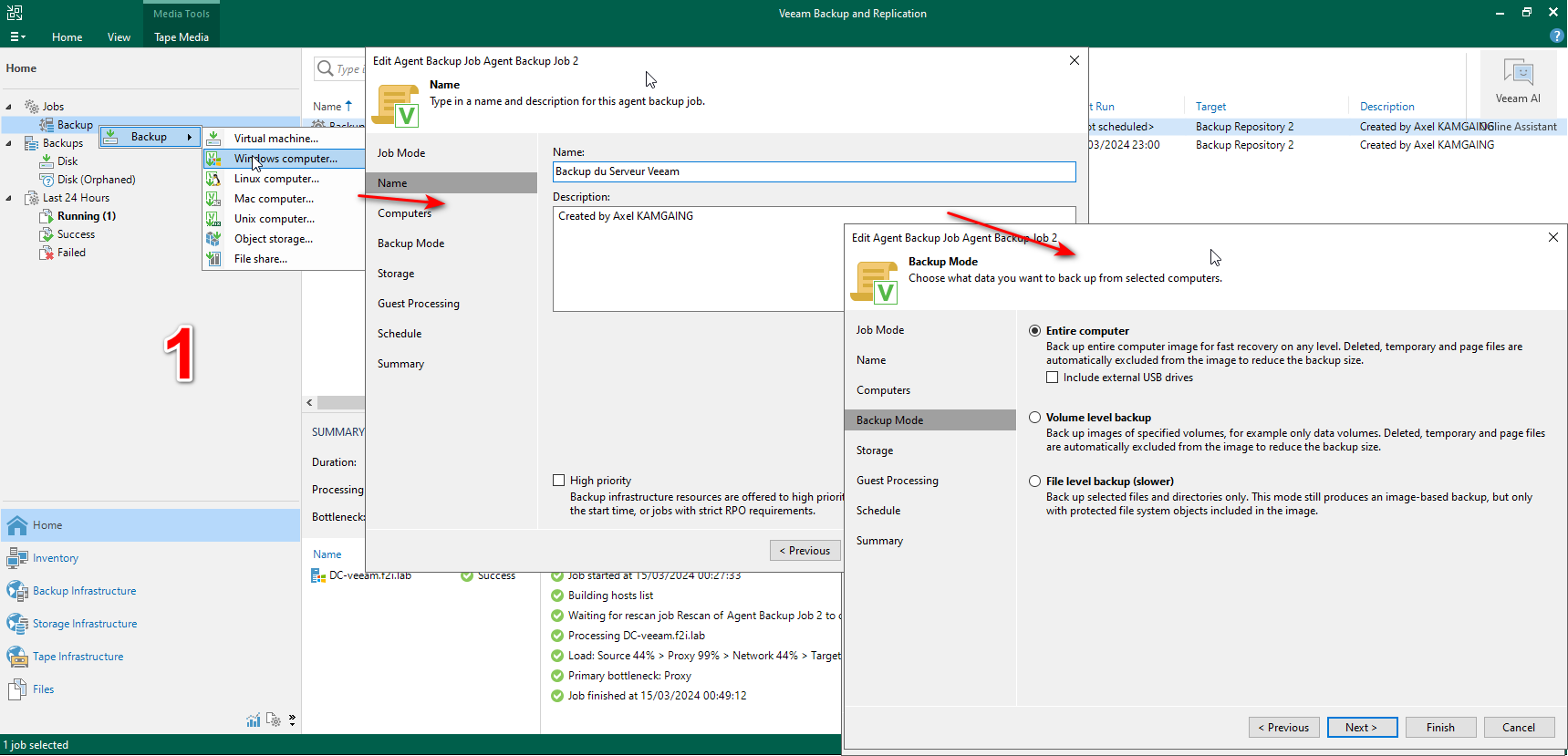
Task: Choose Windows computer... menu entry
Action: (284, 159)
